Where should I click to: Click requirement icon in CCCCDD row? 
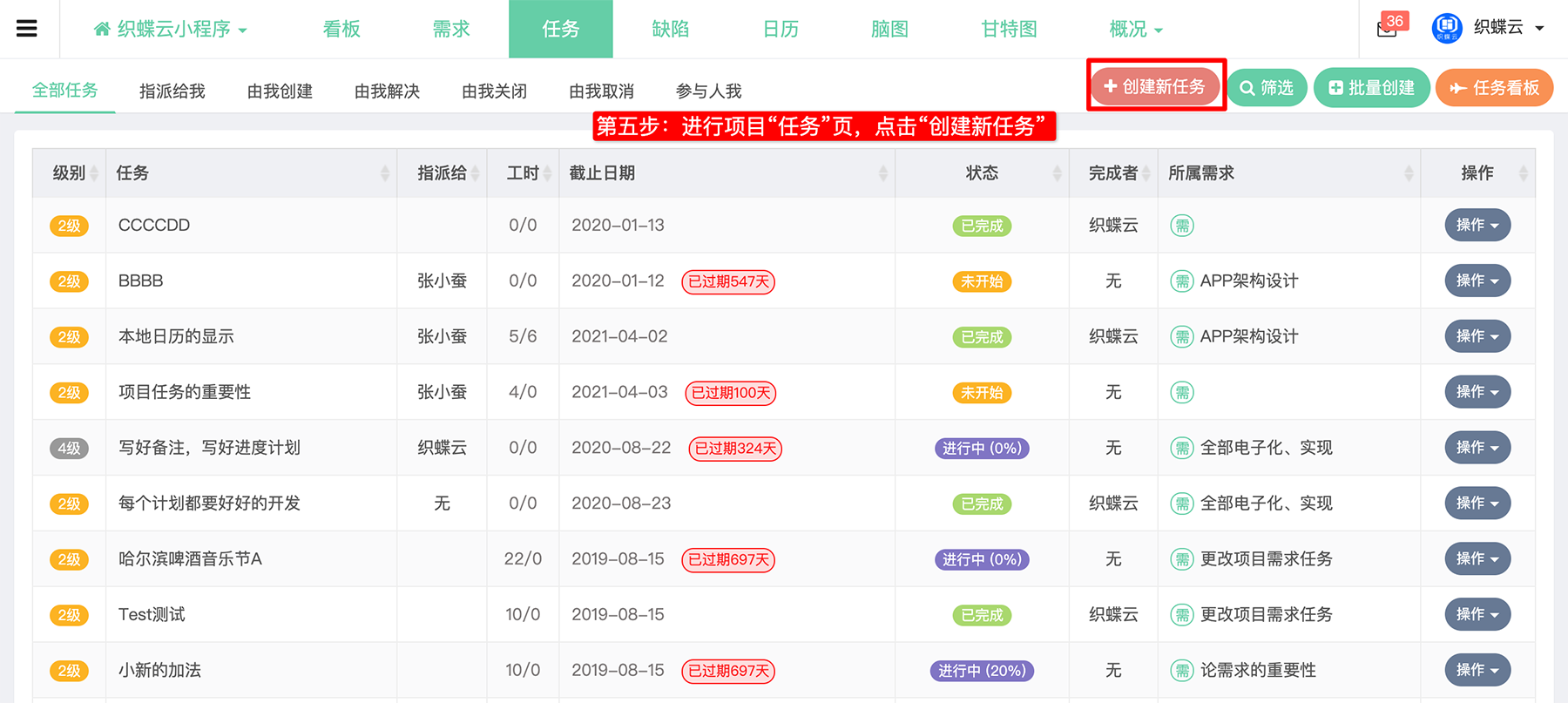pyautogui.click(x=1182, y=226)
